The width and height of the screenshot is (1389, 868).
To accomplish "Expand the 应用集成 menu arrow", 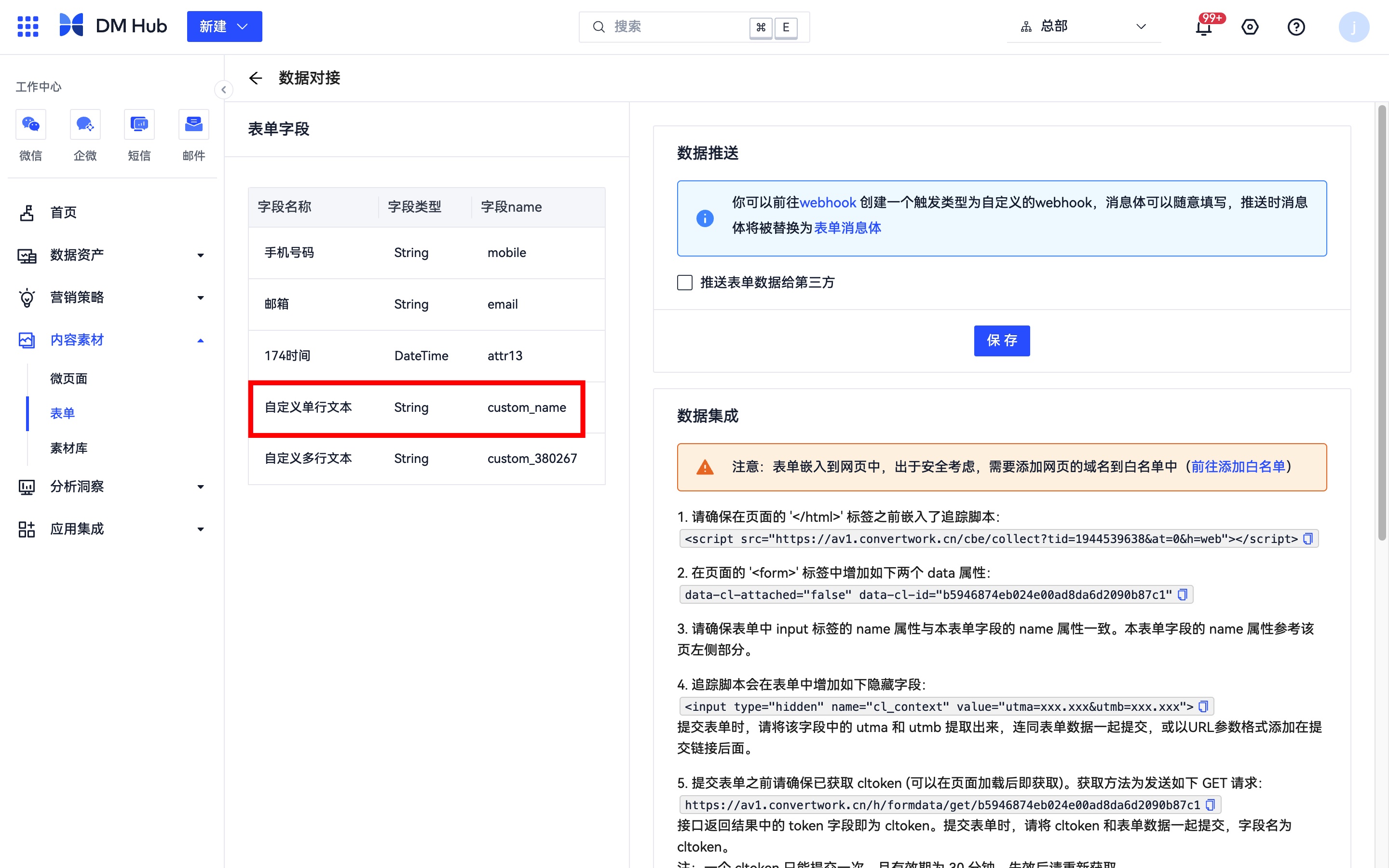I will (200, 530).
